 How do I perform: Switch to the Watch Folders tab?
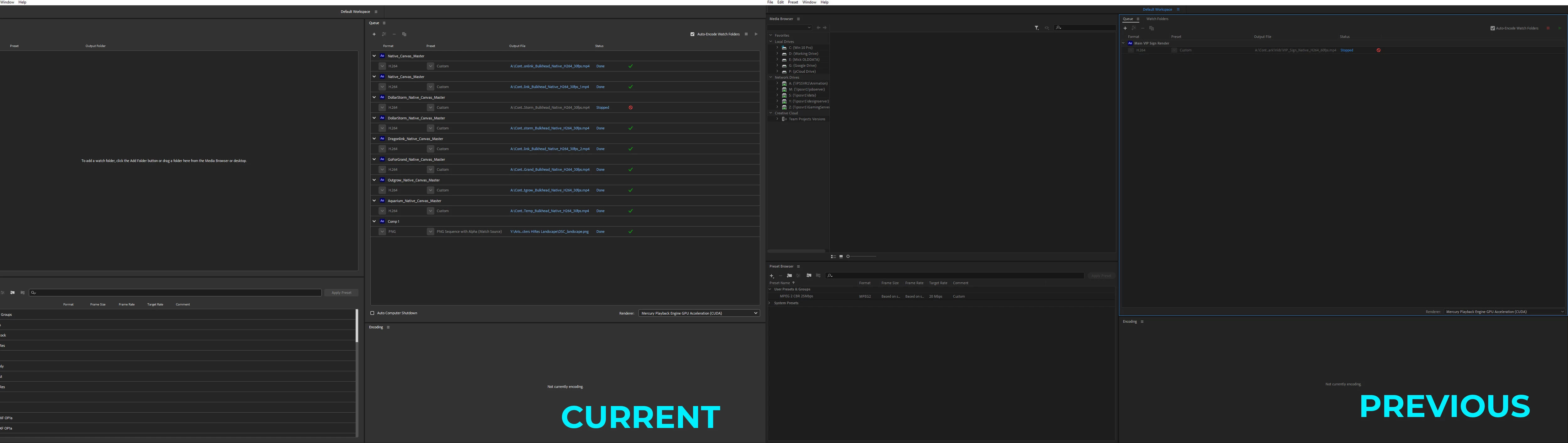coord(1157,19)
